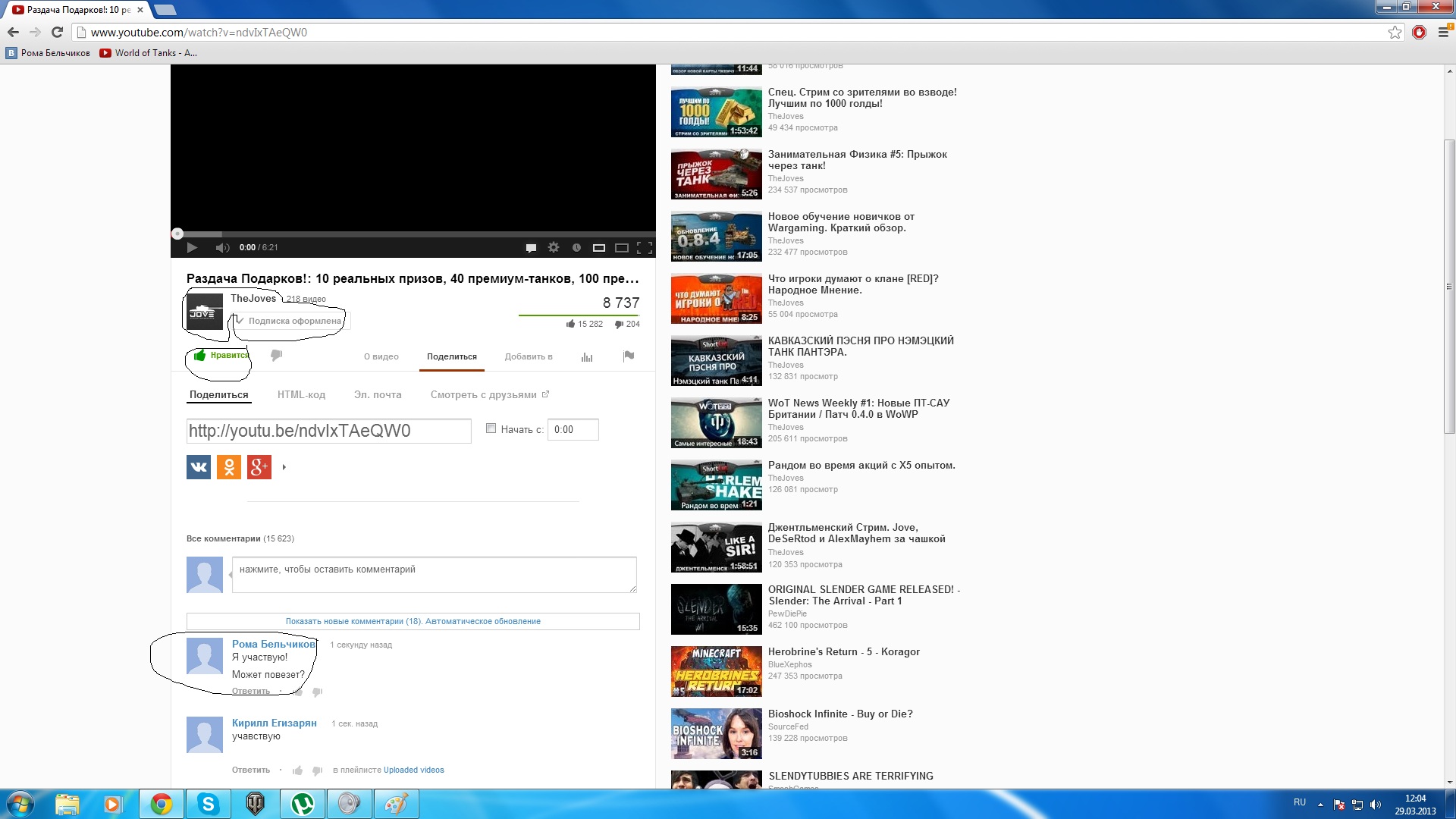Open Windows Start button

click(x=20, y=804)
